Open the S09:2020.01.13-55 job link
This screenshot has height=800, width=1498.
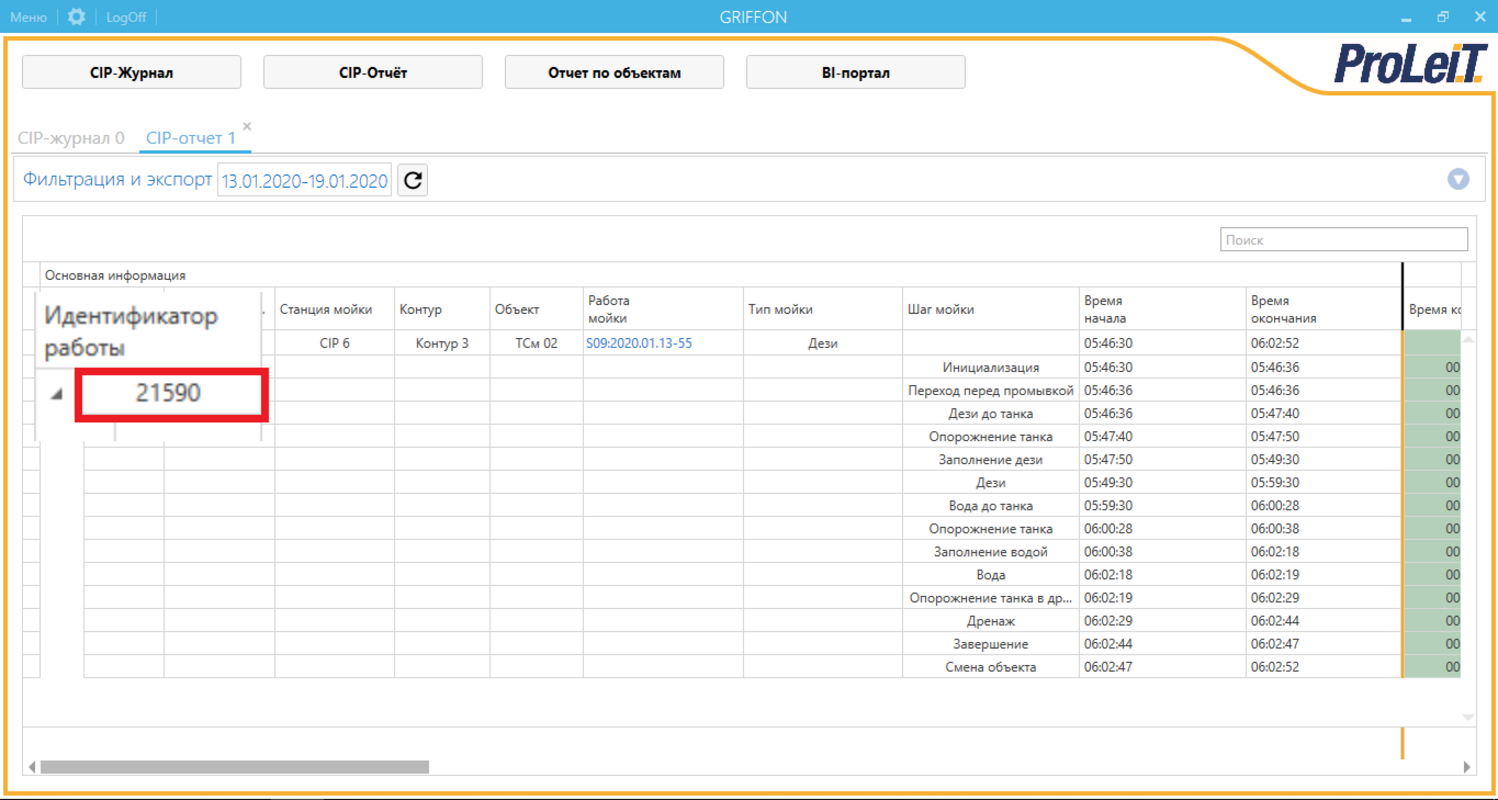point(639,343)
